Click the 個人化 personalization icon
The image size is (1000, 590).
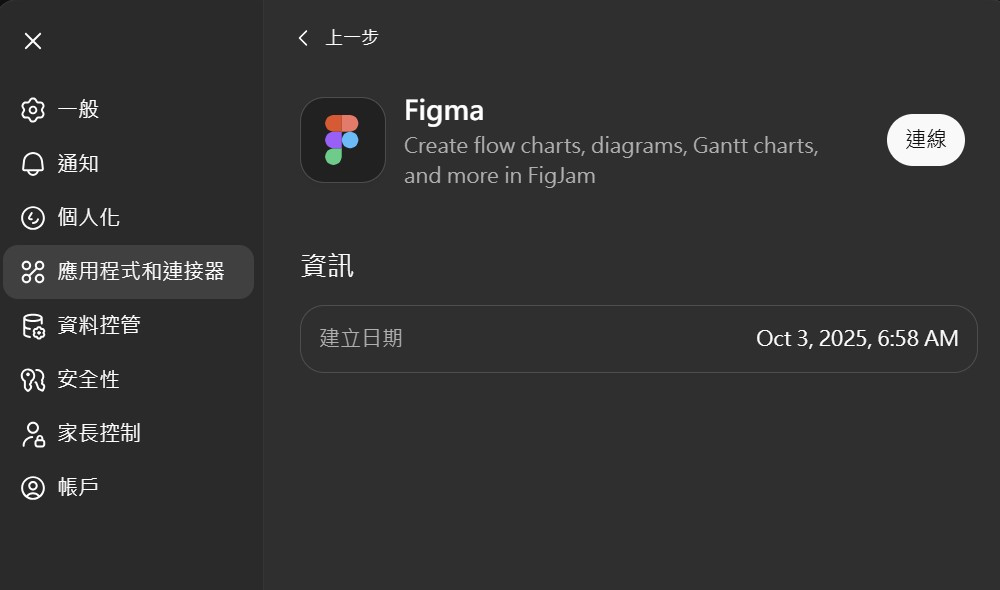pos(33,218)
